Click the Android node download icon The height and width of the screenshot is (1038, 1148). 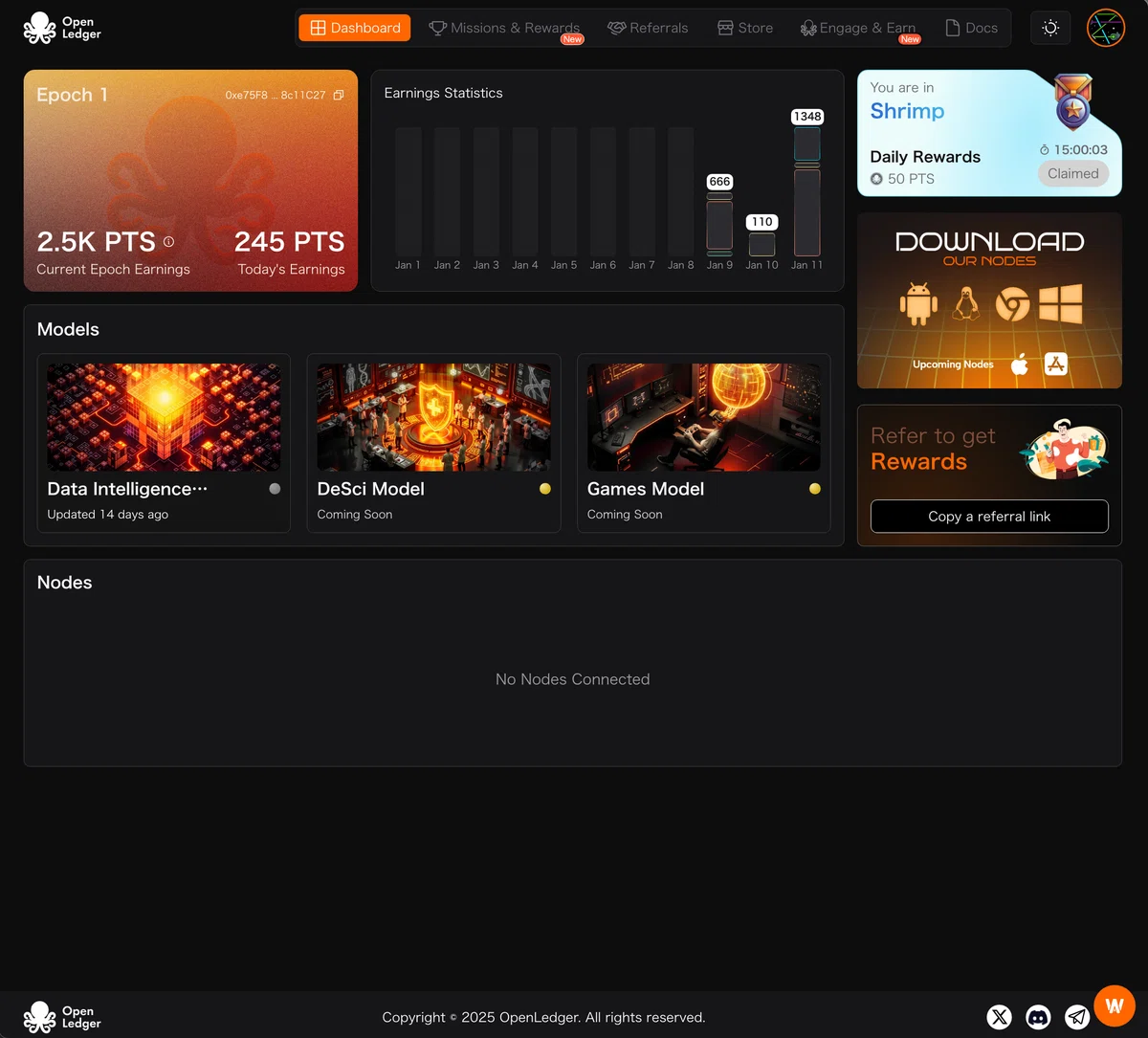pyautogui.click(x=918, y=304)
